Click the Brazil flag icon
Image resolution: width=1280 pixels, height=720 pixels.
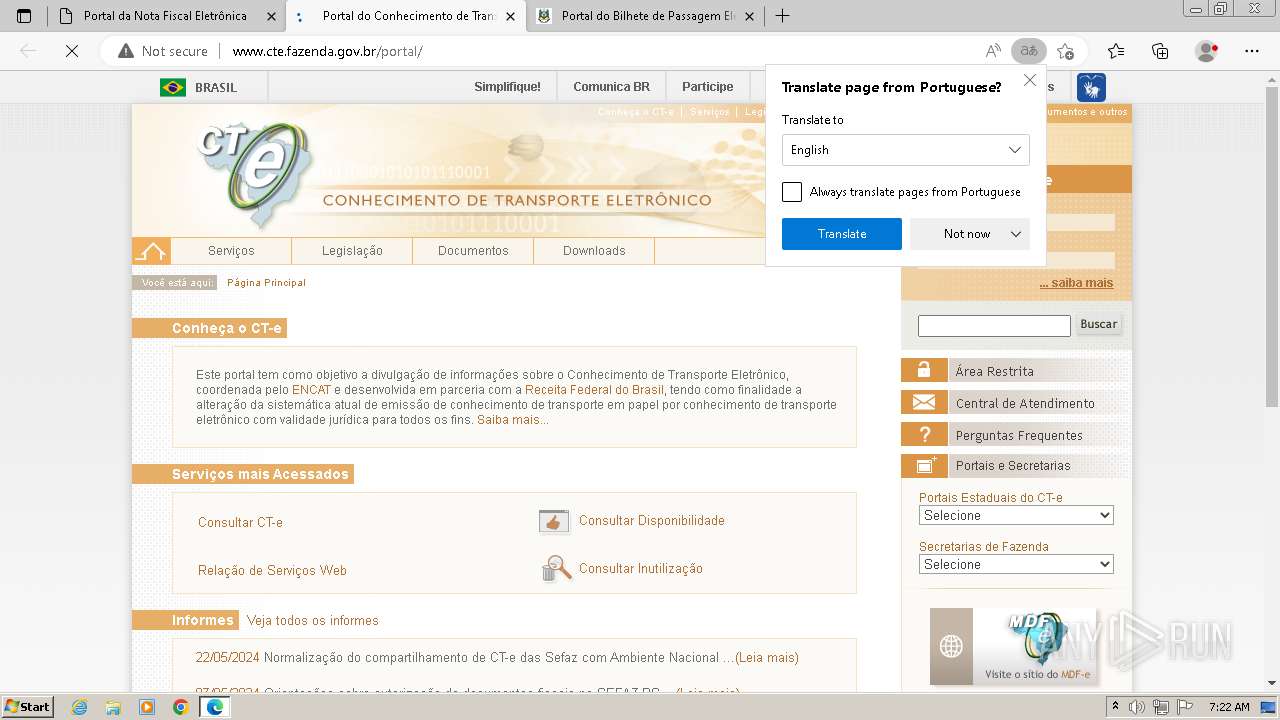[173, 88]
